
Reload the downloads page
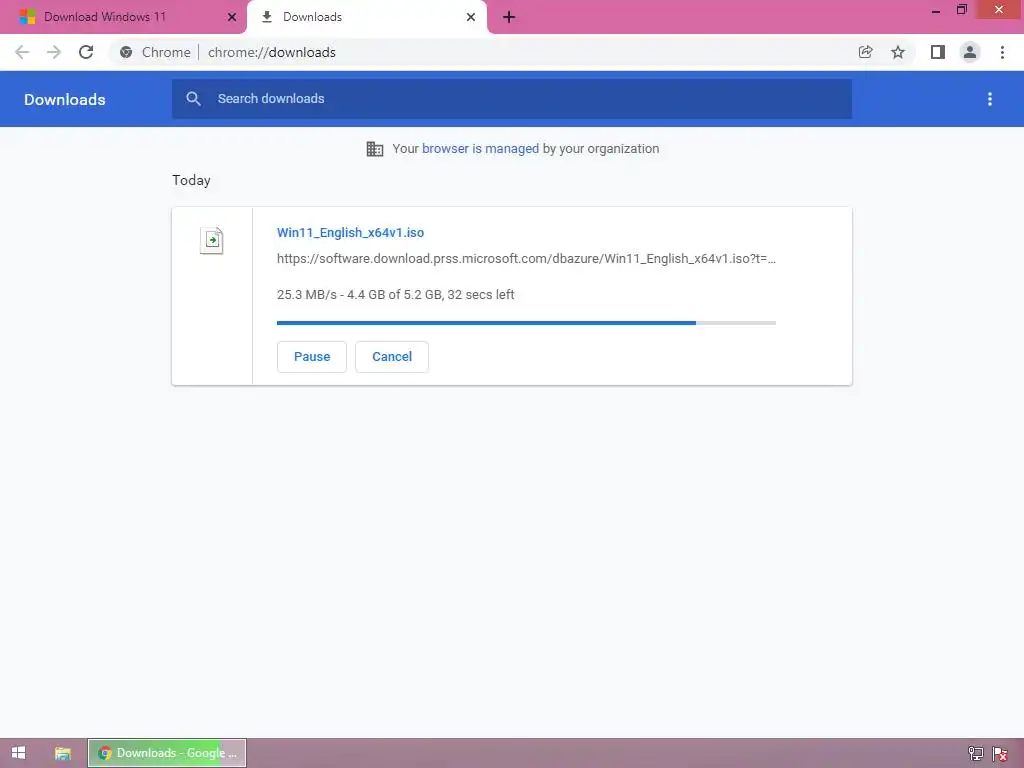pyautogui.click(x=86, y=52)
